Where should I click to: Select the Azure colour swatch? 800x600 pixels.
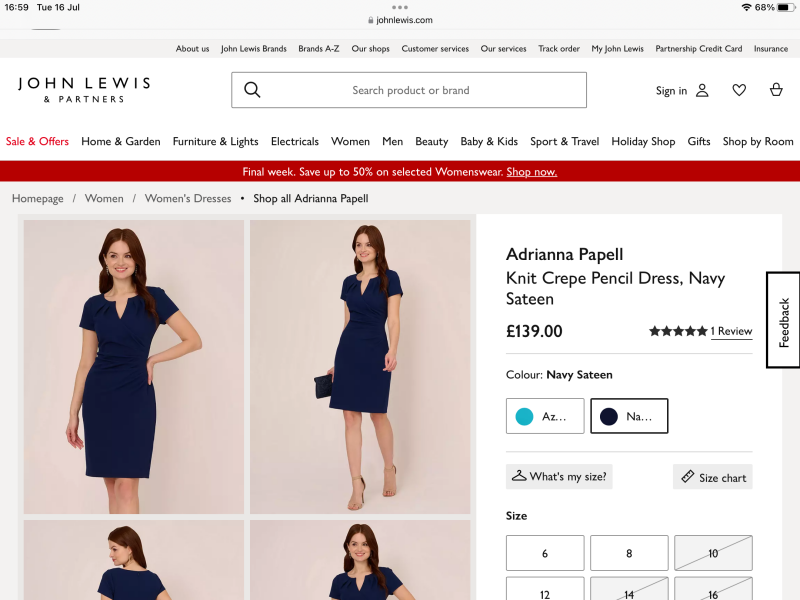click(x=544, y=416)
